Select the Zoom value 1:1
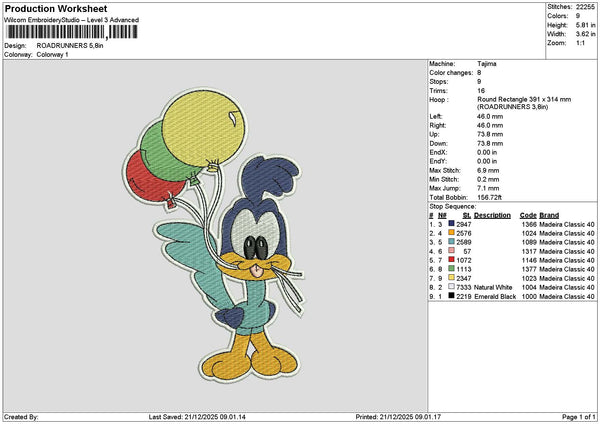600x424 pixels. click(x=580, y=43)
